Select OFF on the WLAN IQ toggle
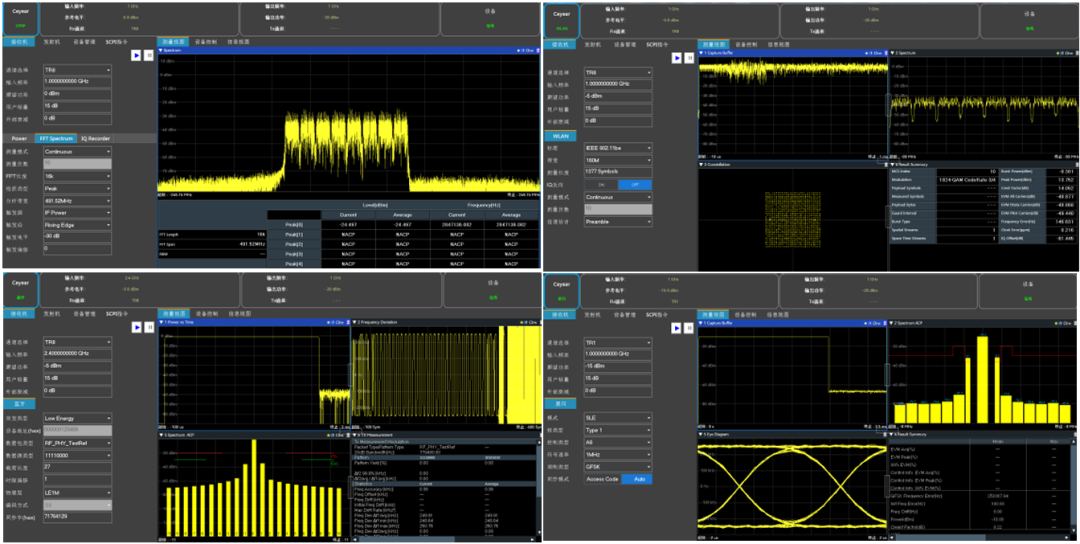1080x544 pixels. click(633, 184)
